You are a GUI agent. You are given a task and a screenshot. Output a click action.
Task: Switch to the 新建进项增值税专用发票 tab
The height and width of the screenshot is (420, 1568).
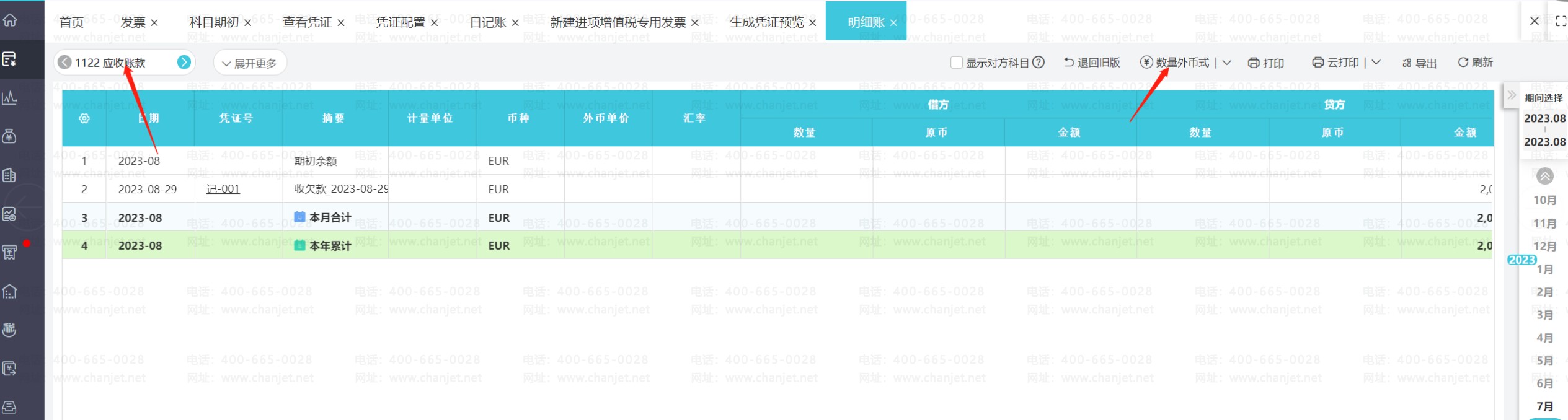click(618, 22)
